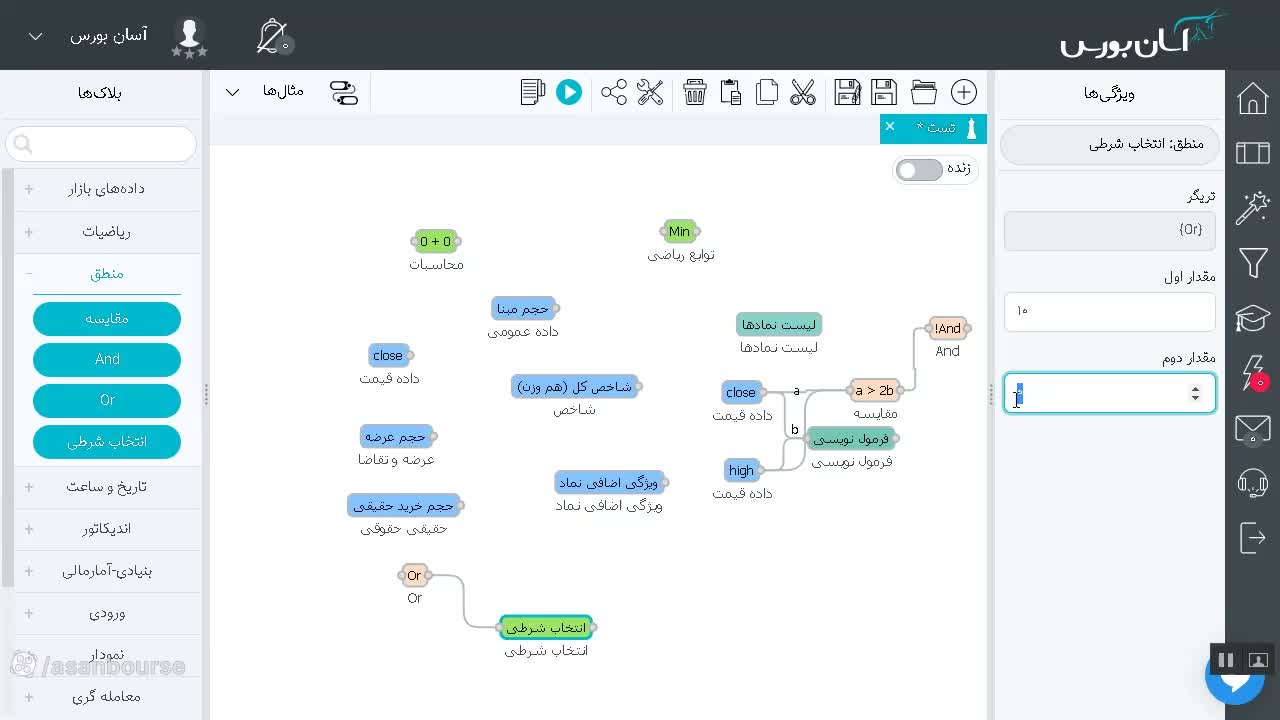The height and width of the screenshot is (720, 1280).
Task: Click the wrench and screwdriver tools icon
Action: (x=650, y=92)
